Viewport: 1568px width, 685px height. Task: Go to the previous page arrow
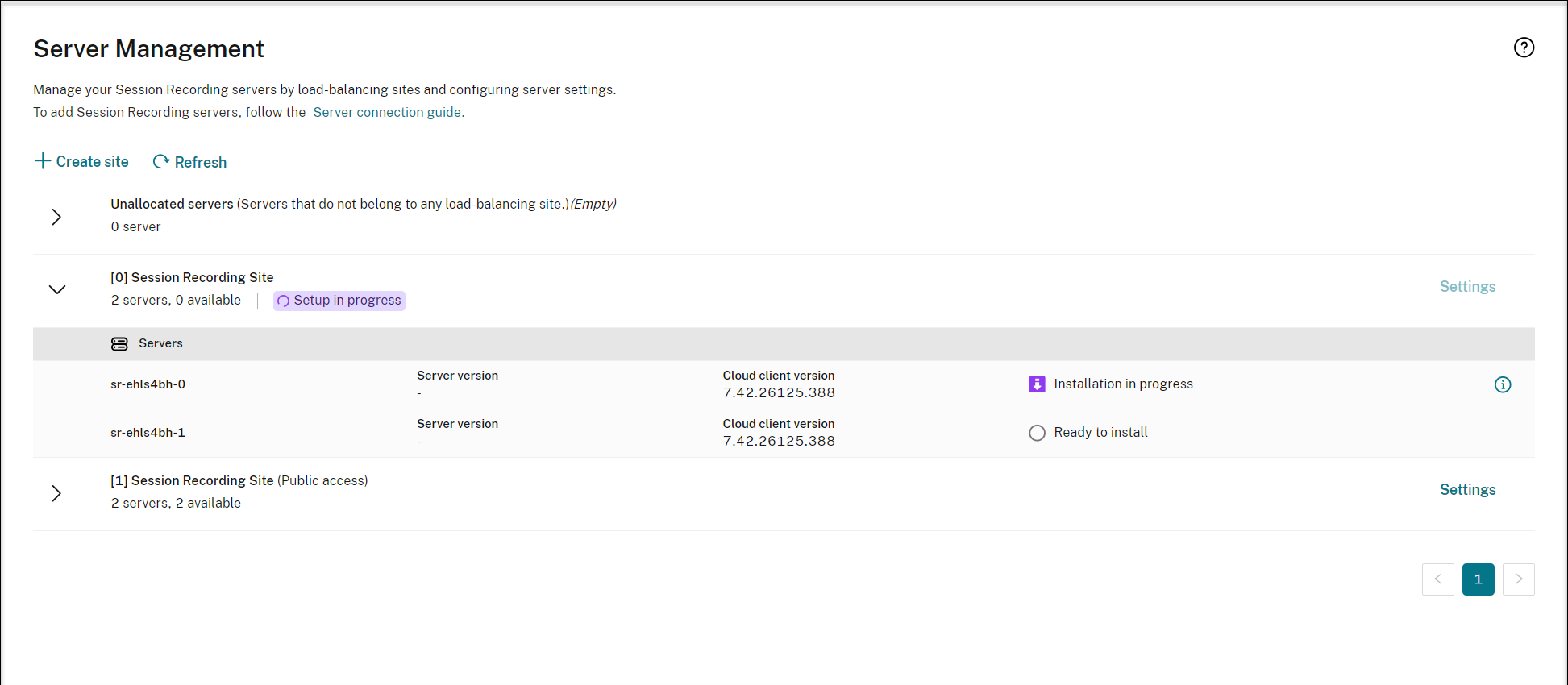[1437, 579]
